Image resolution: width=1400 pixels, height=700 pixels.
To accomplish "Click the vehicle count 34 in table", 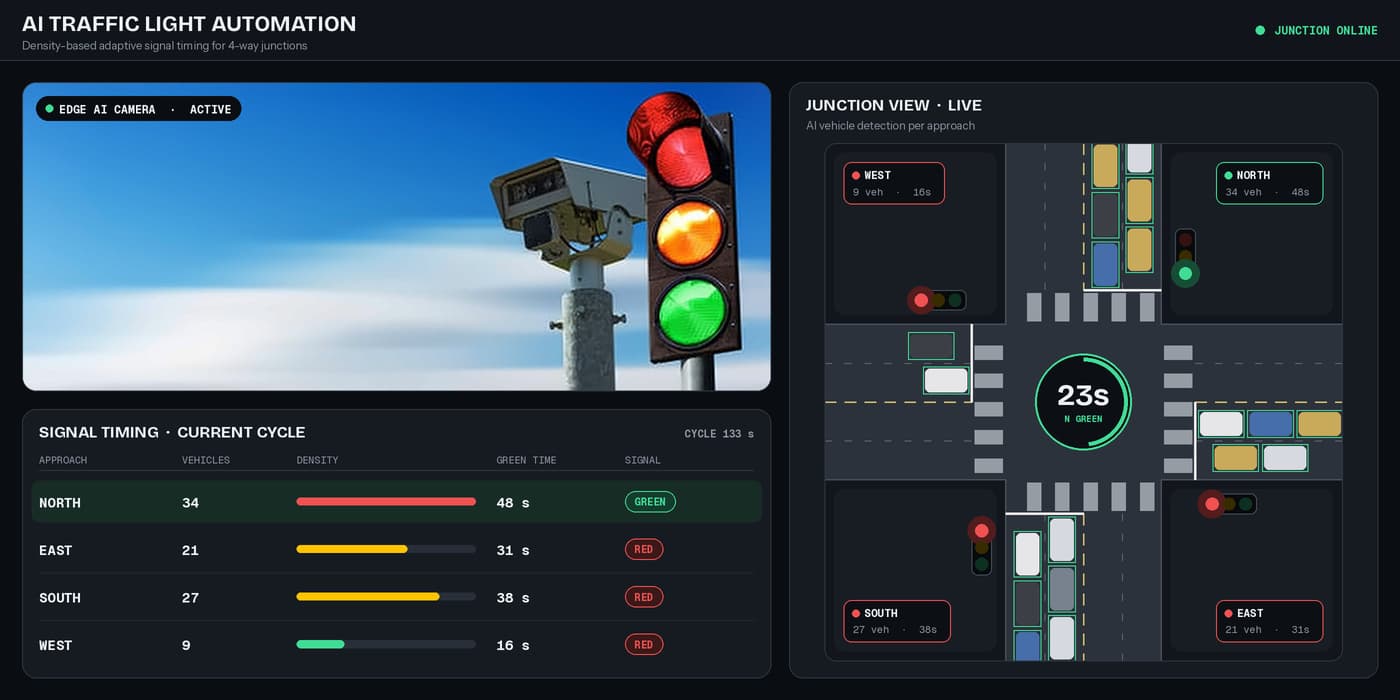I will (x=190, y=503).
